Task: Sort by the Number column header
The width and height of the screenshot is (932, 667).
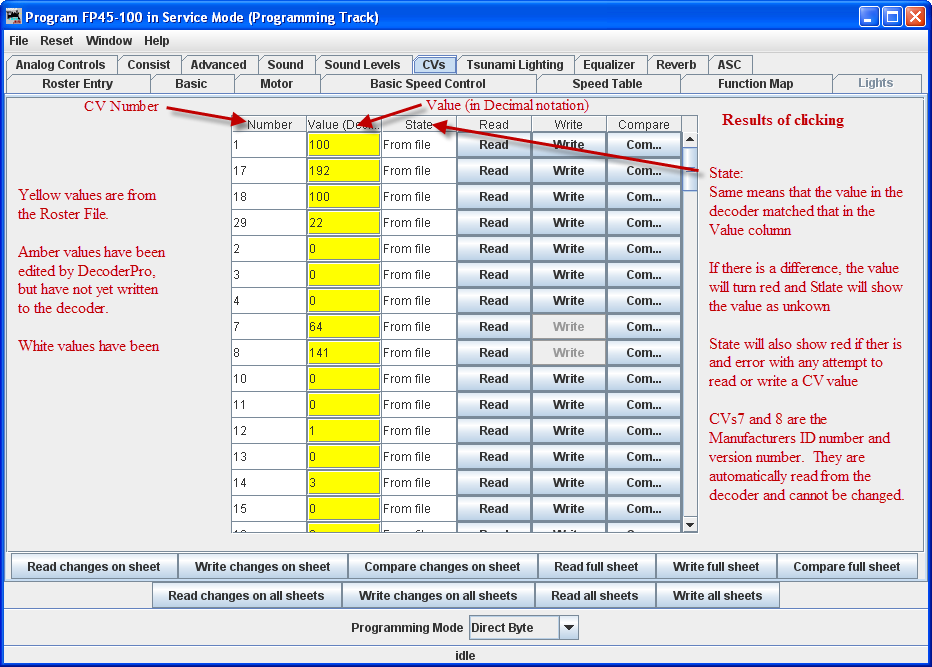Action: [x=269, y=125]
